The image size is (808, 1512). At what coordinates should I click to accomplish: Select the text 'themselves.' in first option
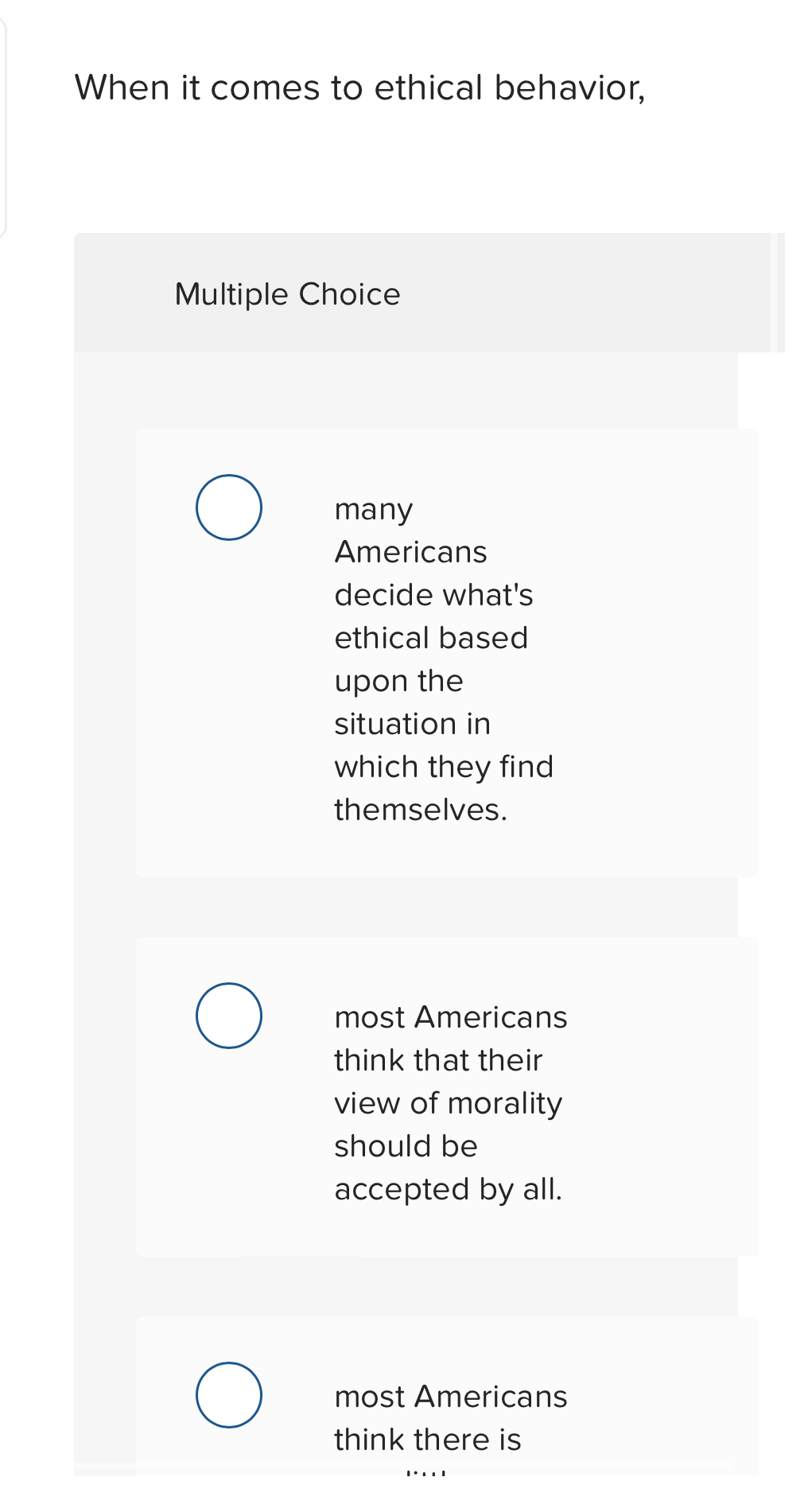[421, 809]
